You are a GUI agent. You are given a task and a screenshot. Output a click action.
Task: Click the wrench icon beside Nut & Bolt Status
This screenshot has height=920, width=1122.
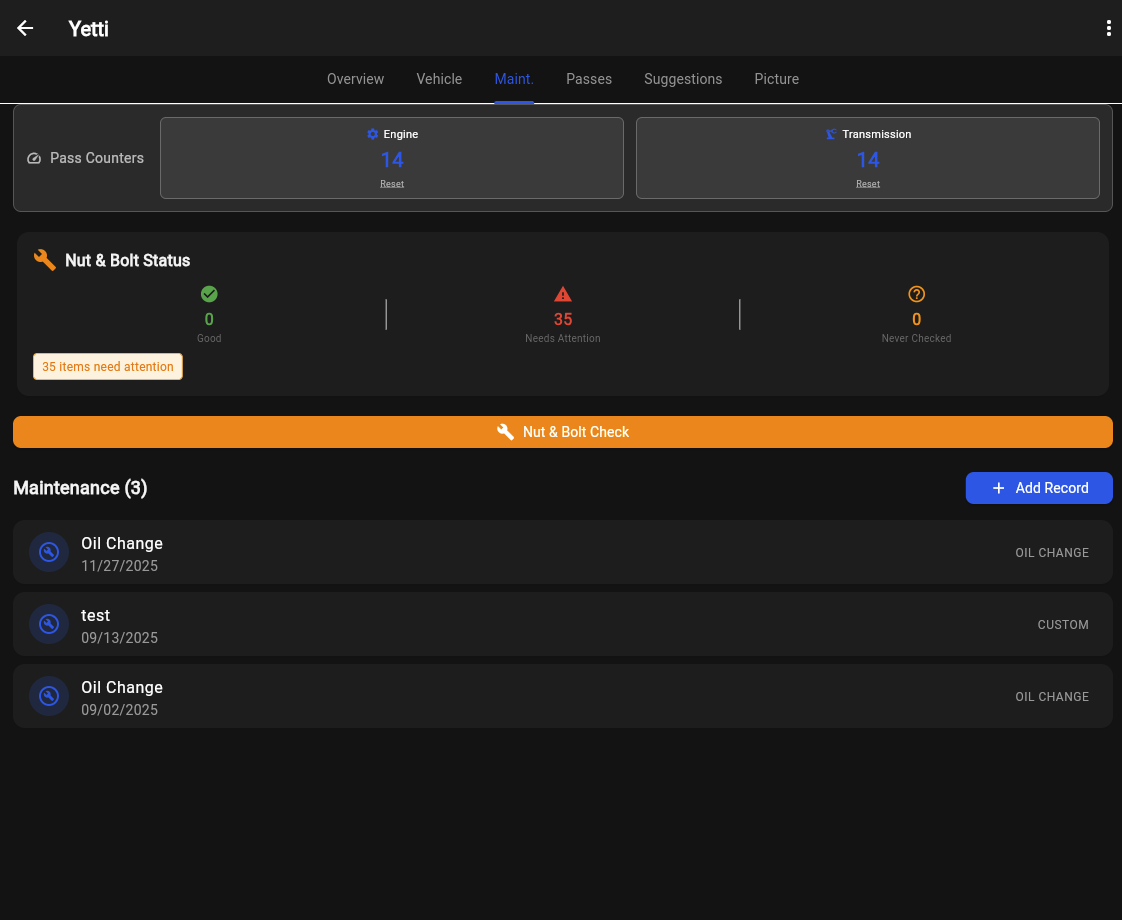click(x=45, y=260)
